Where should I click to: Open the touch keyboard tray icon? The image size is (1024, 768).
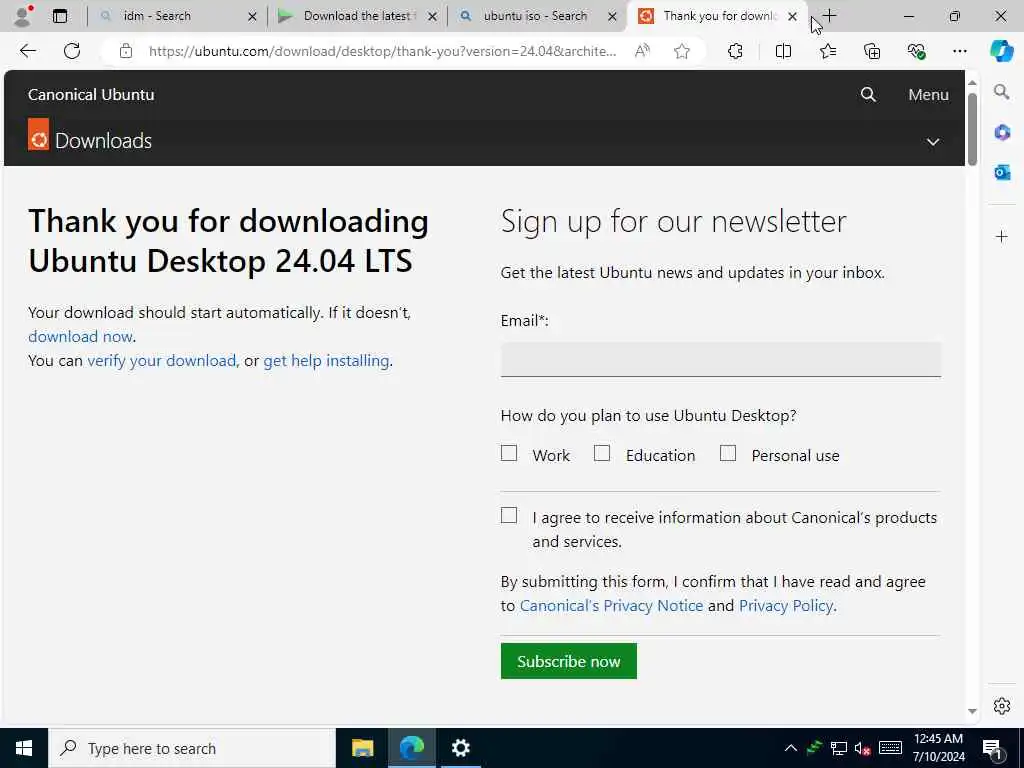890,748
